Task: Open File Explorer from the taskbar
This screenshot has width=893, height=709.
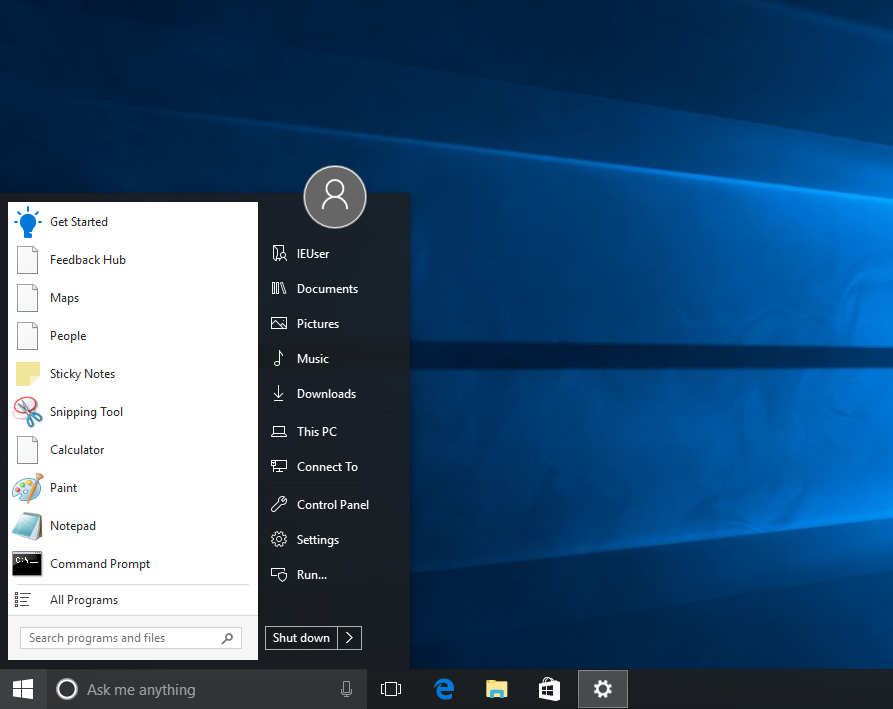Action: click(x=496, y=689)
